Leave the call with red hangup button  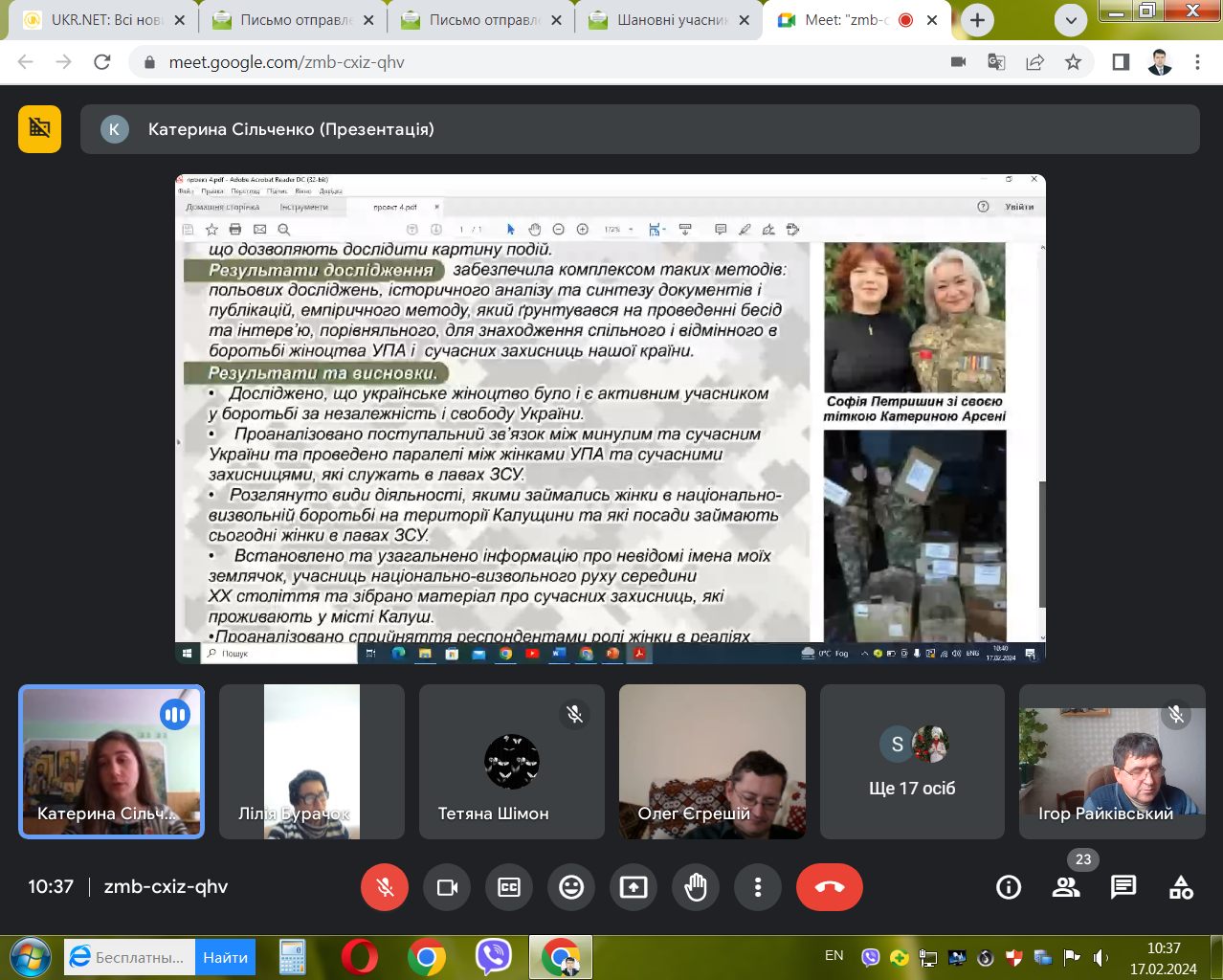point(829,887)
